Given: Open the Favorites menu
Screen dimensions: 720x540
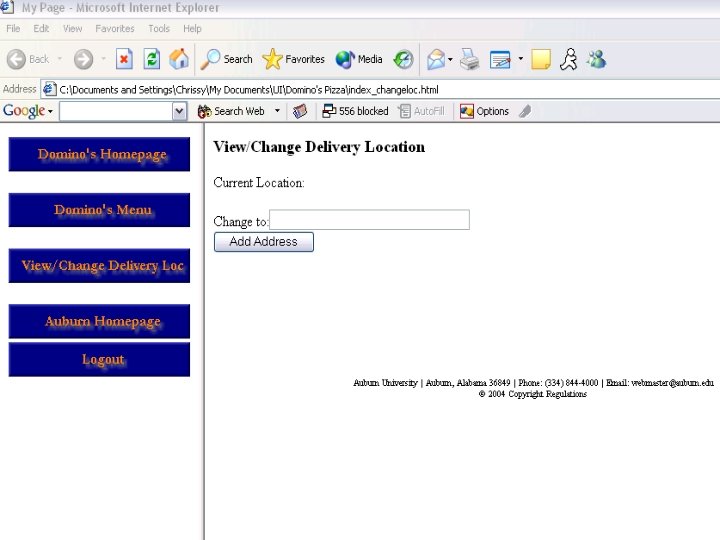Looking at the screenshot, I should tap(115, 28).
